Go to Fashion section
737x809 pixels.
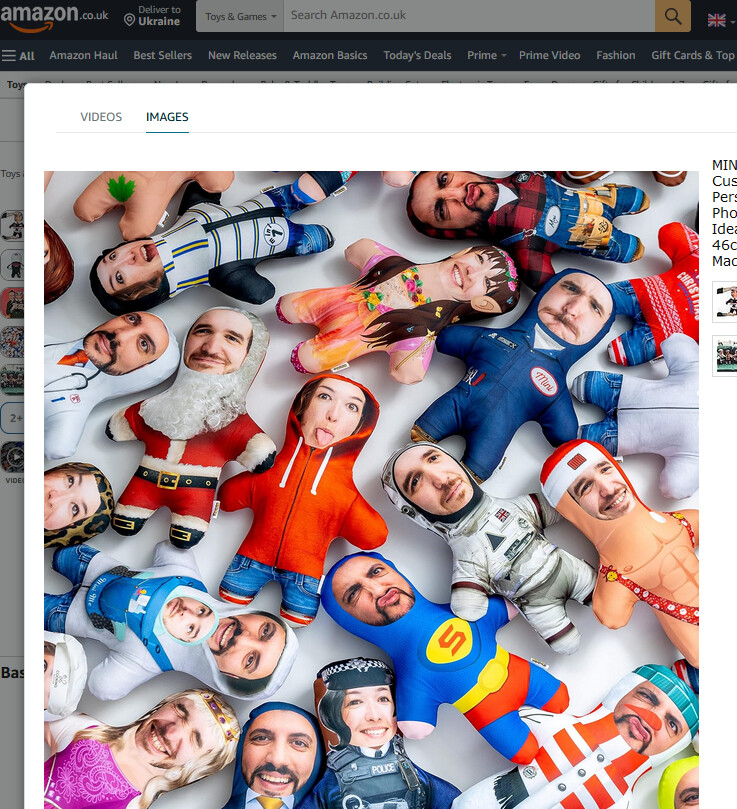tap(615, 55)
